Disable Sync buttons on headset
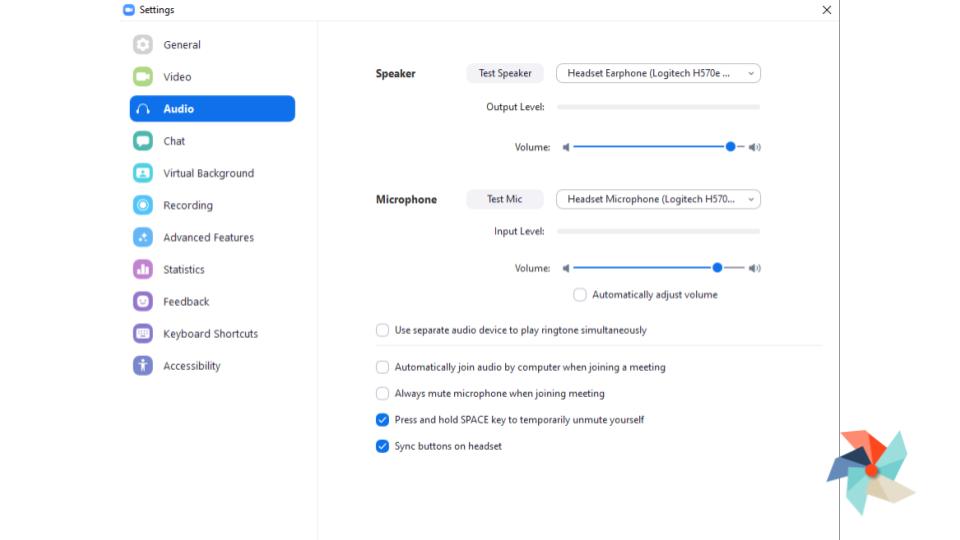 pos(382,446)
